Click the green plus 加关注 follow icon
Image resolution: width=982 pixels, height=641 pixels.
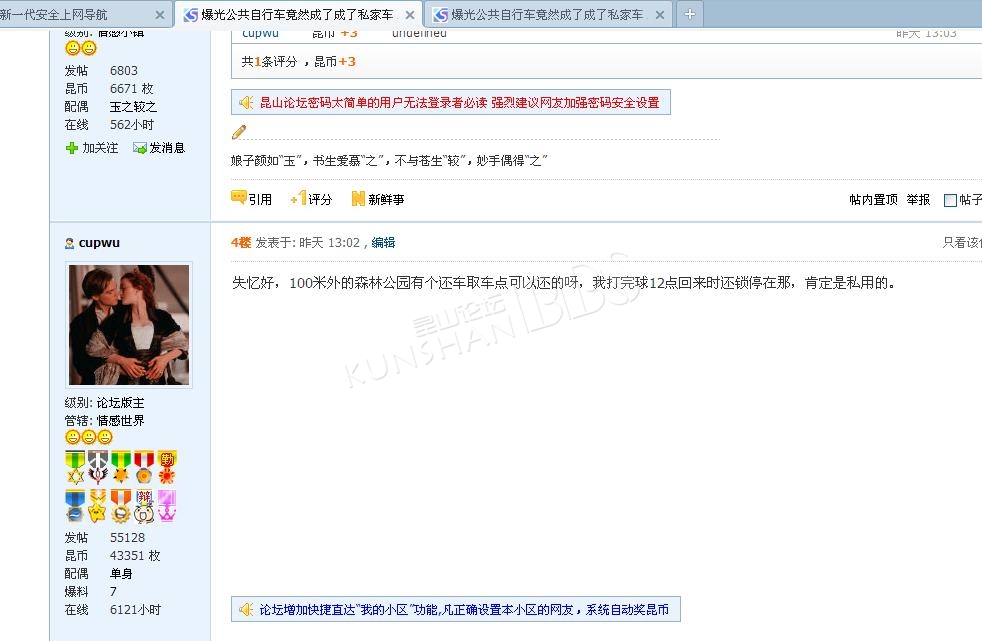click(72, 148)
